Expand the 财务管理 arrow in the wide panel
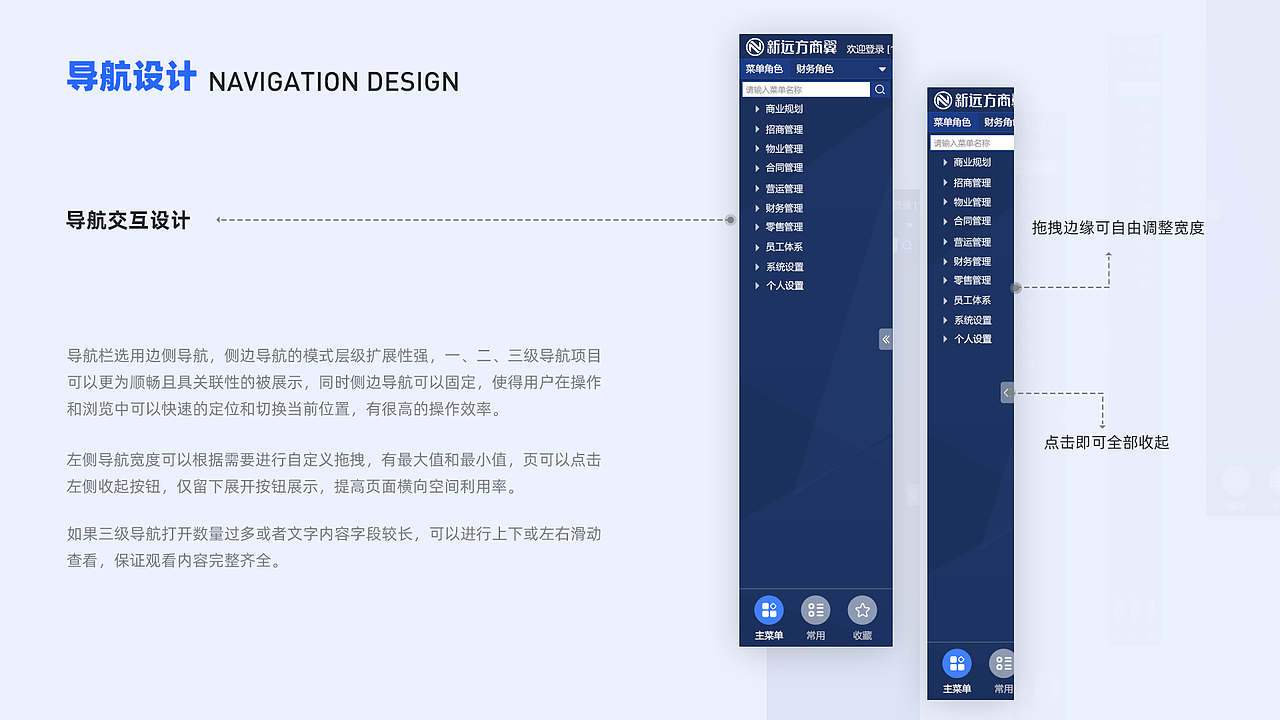This screenshot has height=720, width=1280. pos(757,208)
